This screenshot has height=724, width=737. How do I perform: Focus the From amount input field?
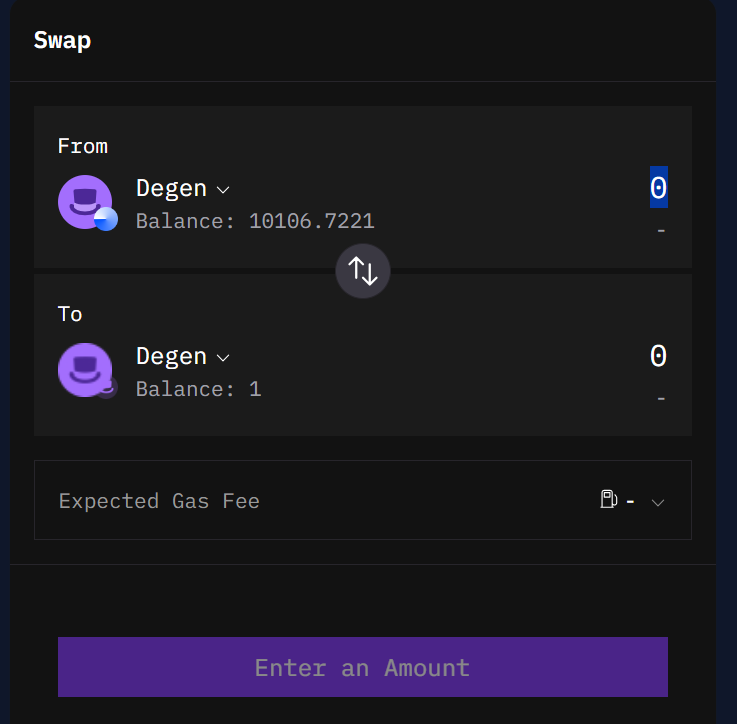click(658, 187)
